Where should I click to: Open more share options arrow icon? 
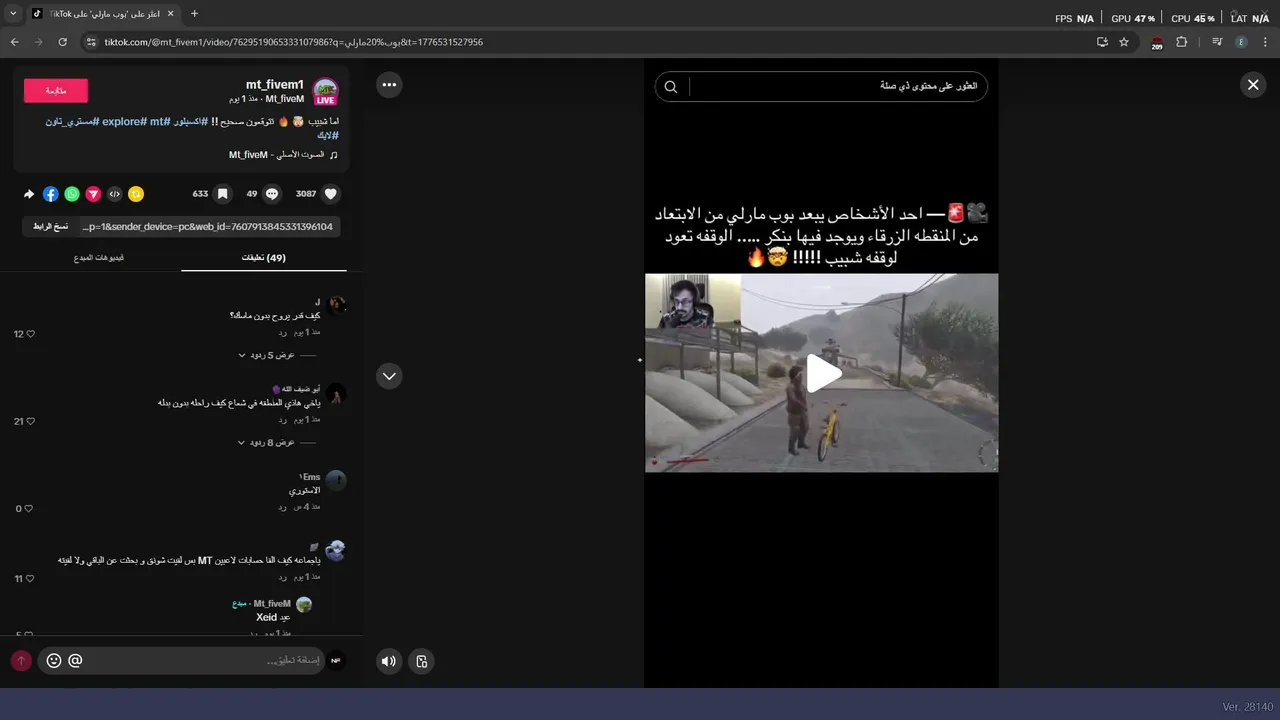click(x=29, y=194)
